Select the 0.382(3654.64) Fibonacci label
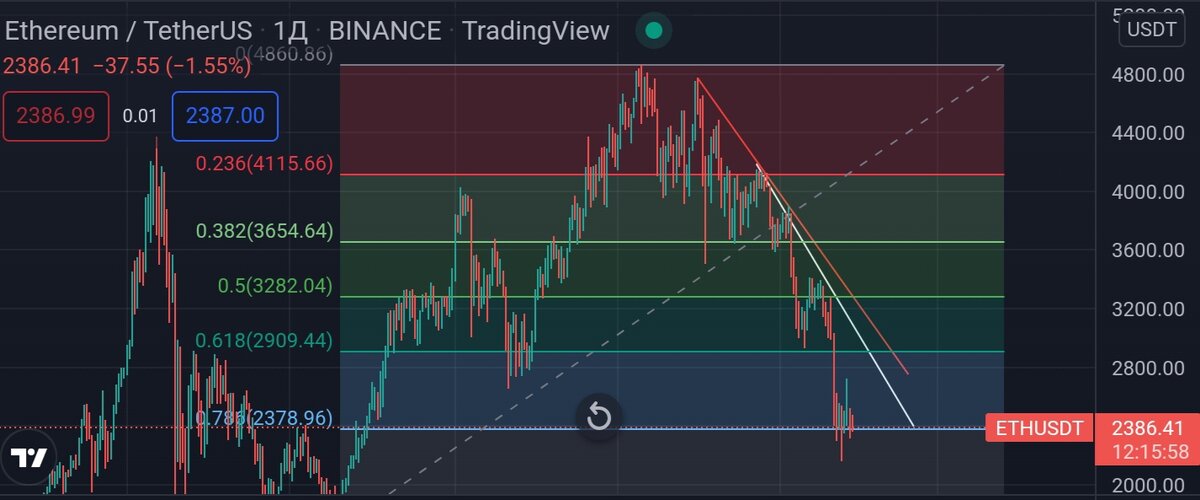Screen dimensions: 1200x500 (x=264, y=231)
